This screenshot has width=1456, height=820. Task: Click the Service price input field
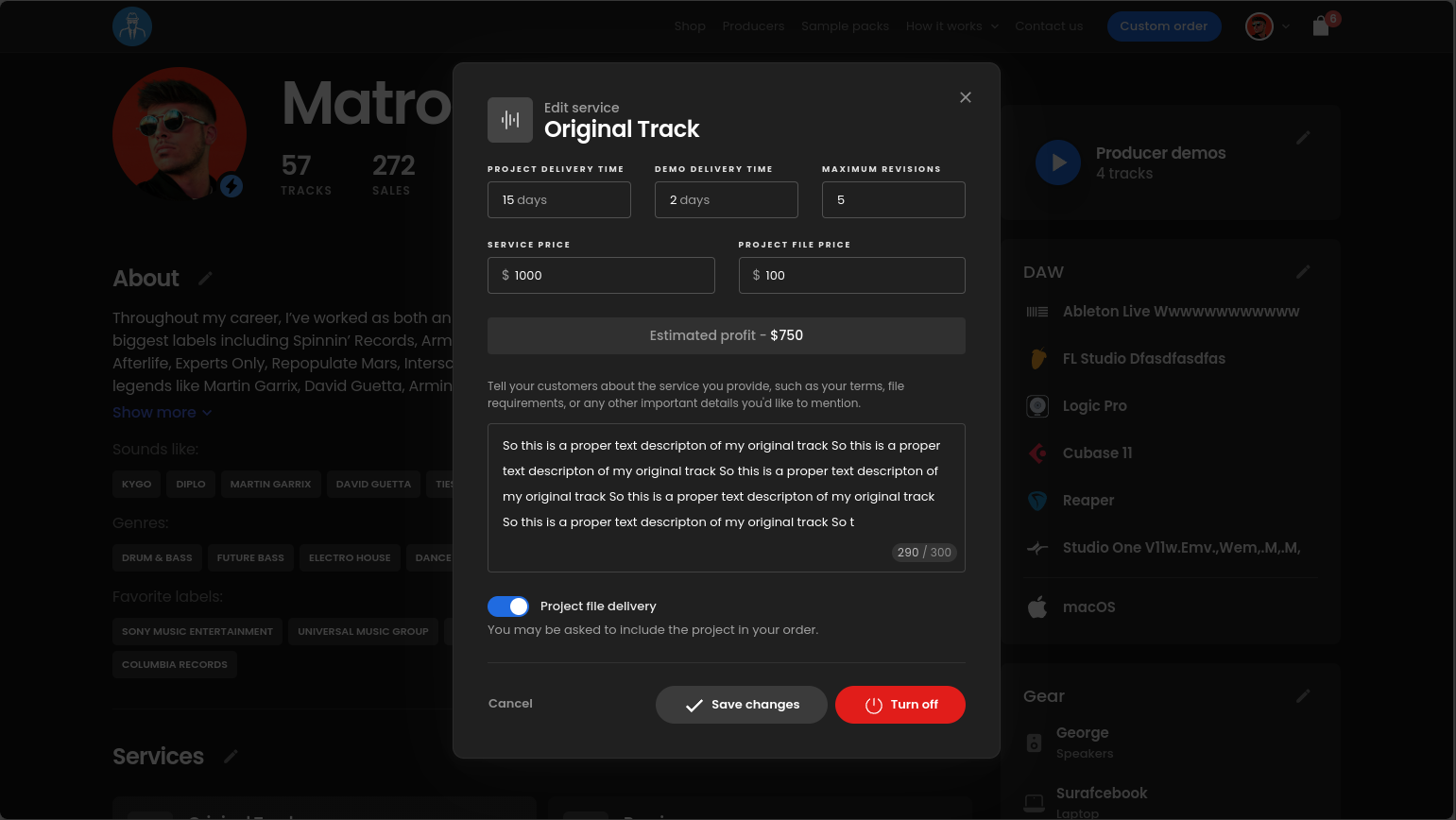pos(601,276)
